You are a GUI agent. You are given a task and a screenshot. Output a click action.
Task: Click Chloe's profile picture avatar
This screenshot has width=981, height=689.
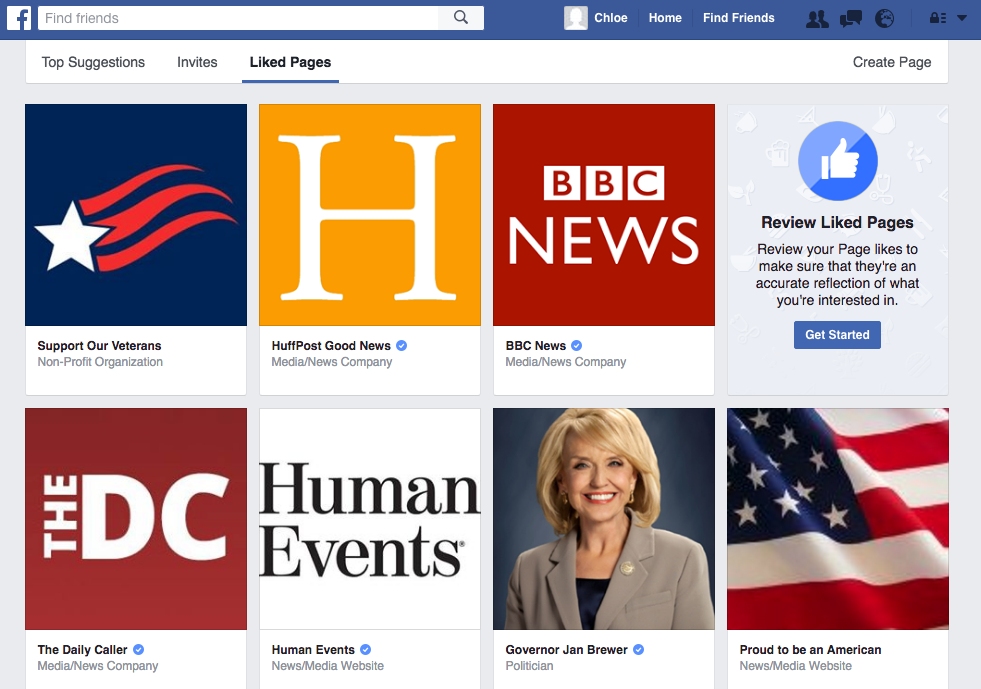tap(576, 18)
